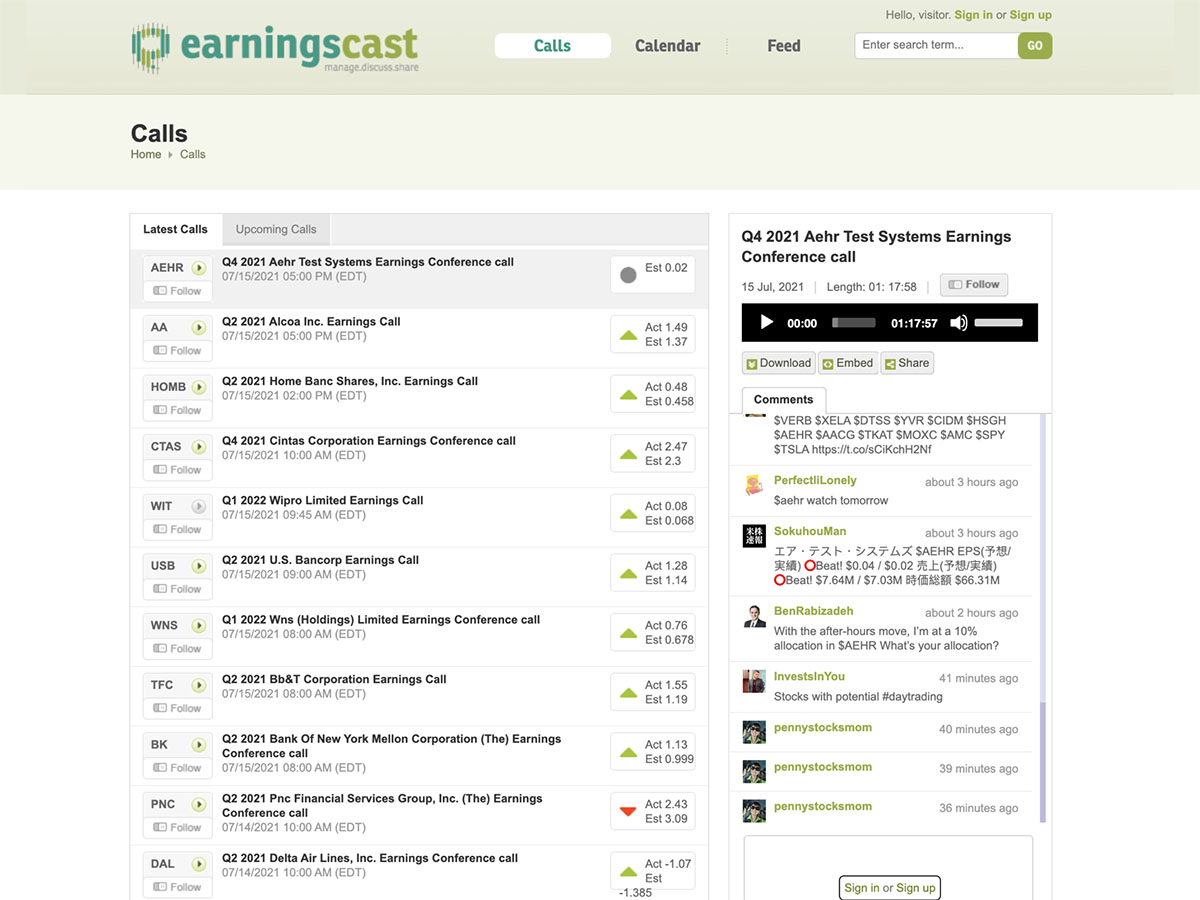Download the call audio

click(779, 363)
